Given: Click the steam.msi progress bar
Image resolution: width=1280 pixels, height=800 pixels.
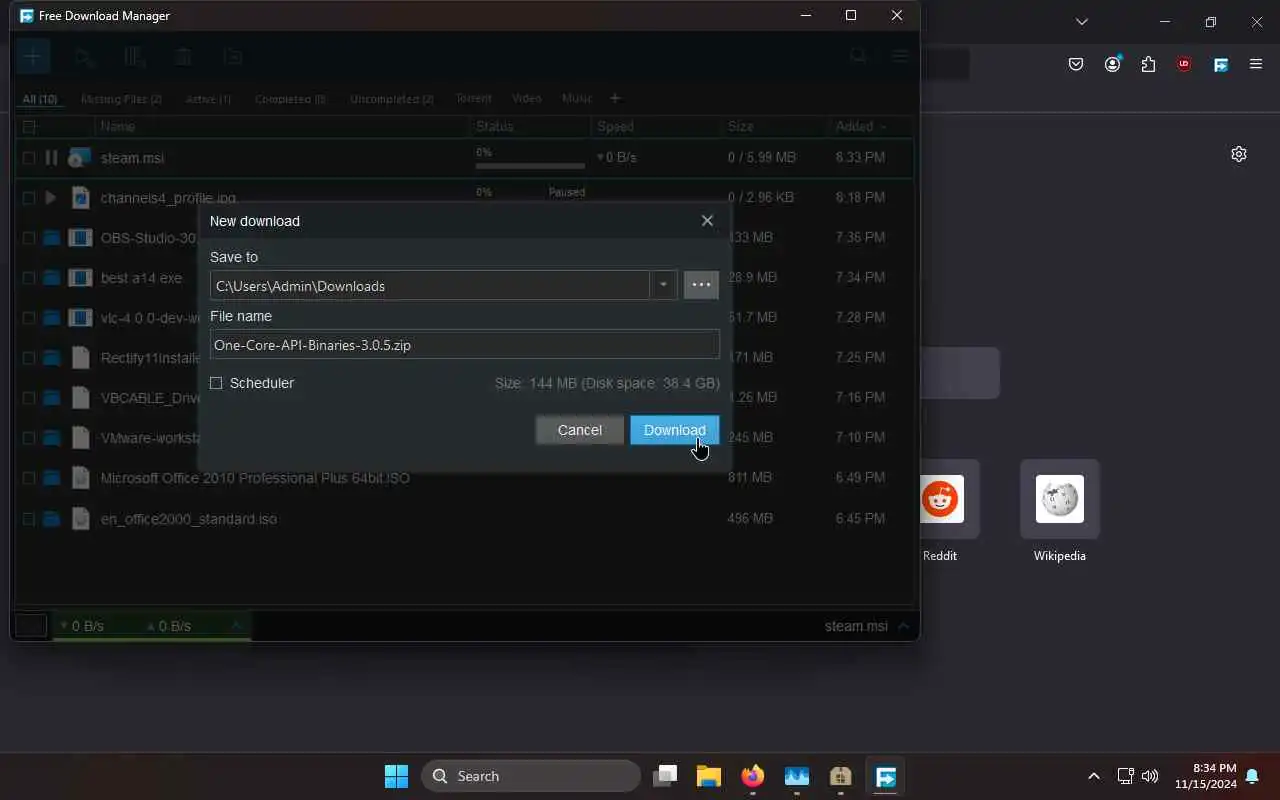Looking at the screenshot, I should [x=530, y=166].
